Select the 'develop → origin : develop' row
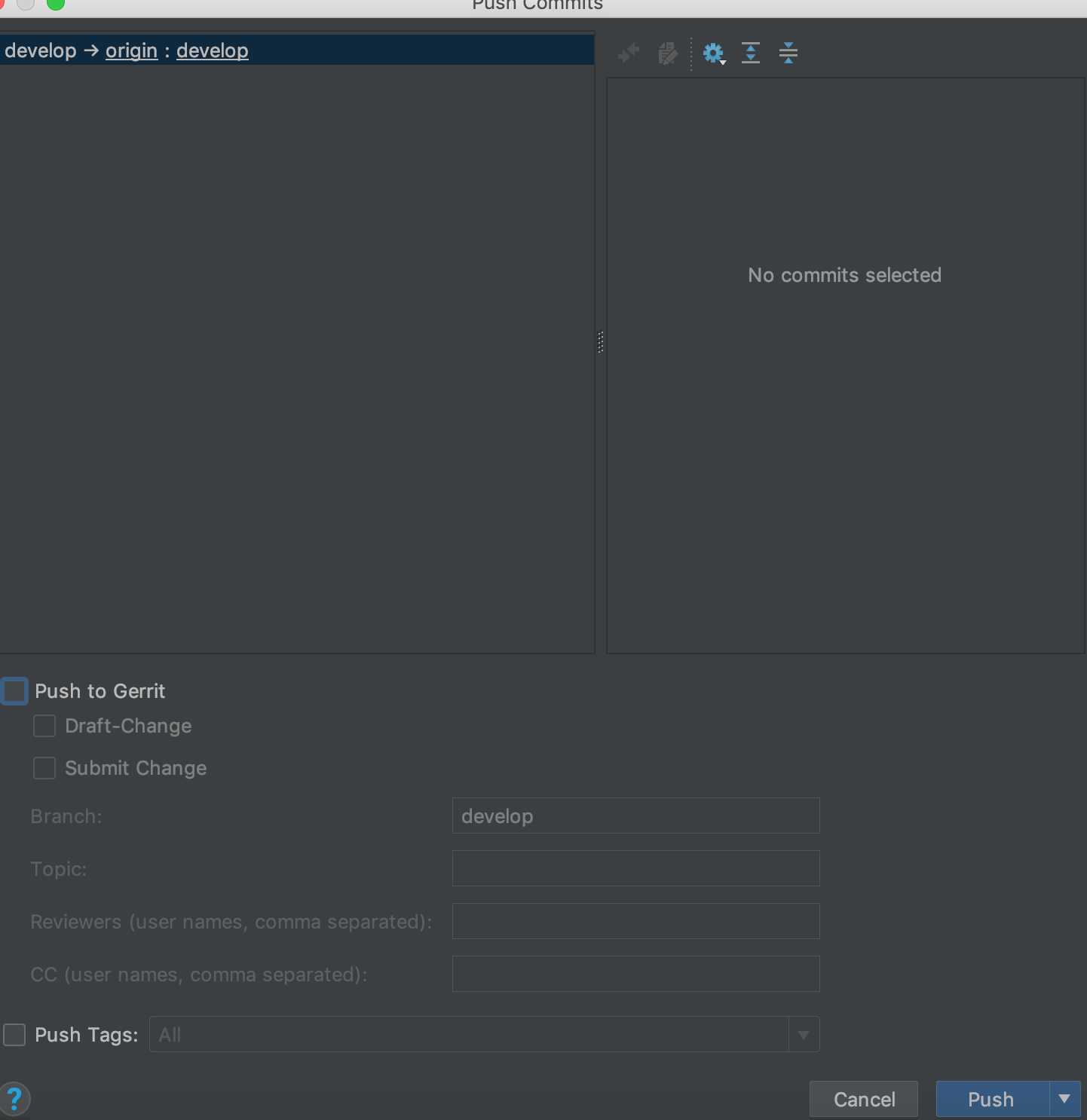This screenshot has height=1120, width=1087. 297,50
